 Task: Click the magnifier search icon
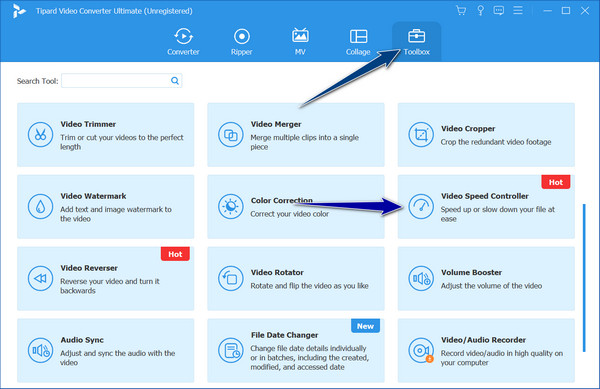pos(175,81)
